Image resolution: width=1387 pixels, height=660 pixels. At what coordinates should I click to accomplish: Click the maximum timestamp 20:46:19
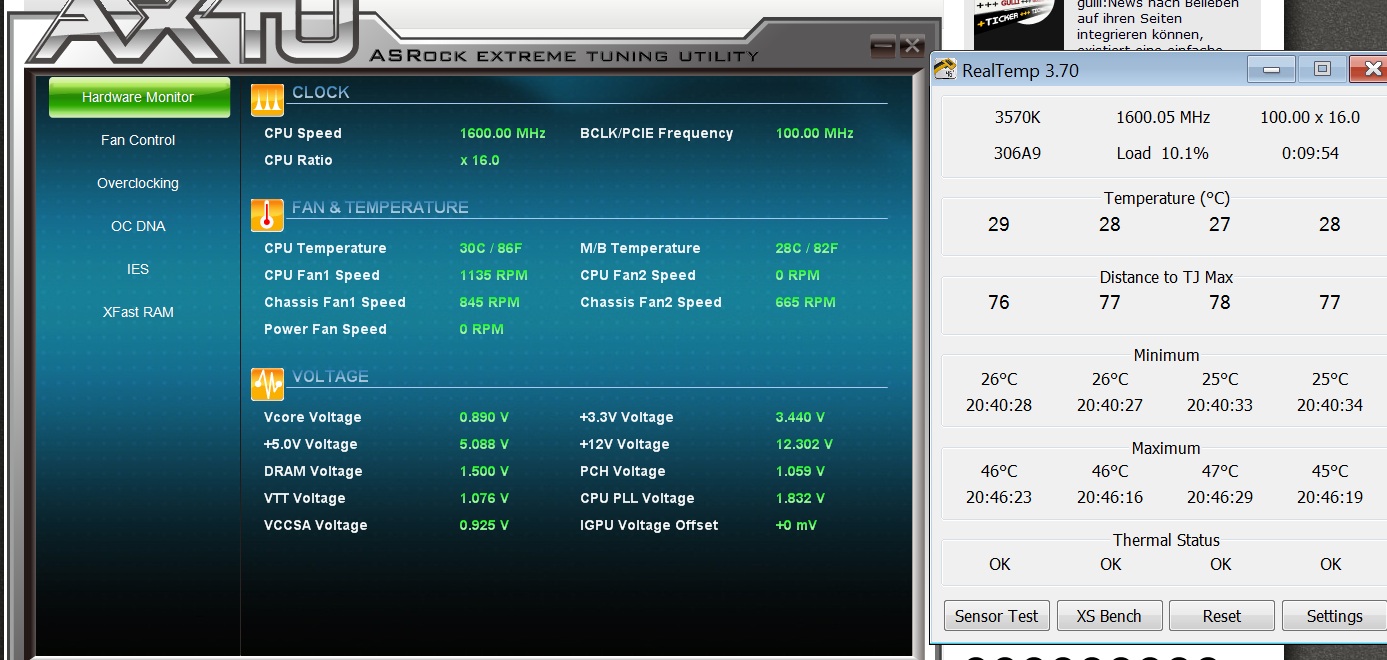click(1330, 497)
